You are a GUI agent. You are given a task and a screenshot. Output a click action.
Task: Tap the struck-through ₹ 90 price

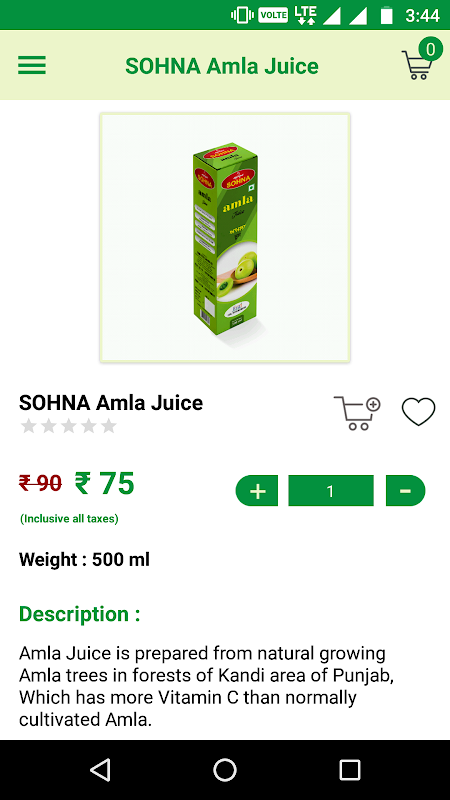pos(40,483)
